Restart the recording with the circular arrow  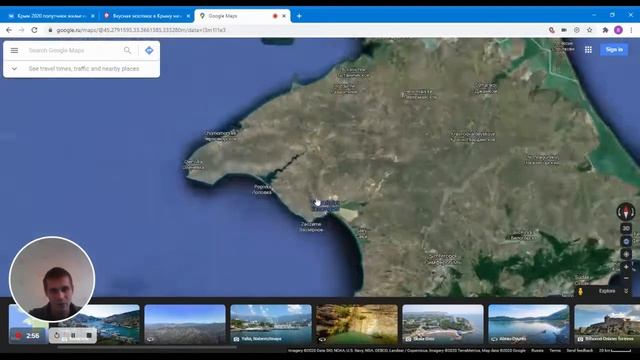pyautogui.click(x=57, y=336)
